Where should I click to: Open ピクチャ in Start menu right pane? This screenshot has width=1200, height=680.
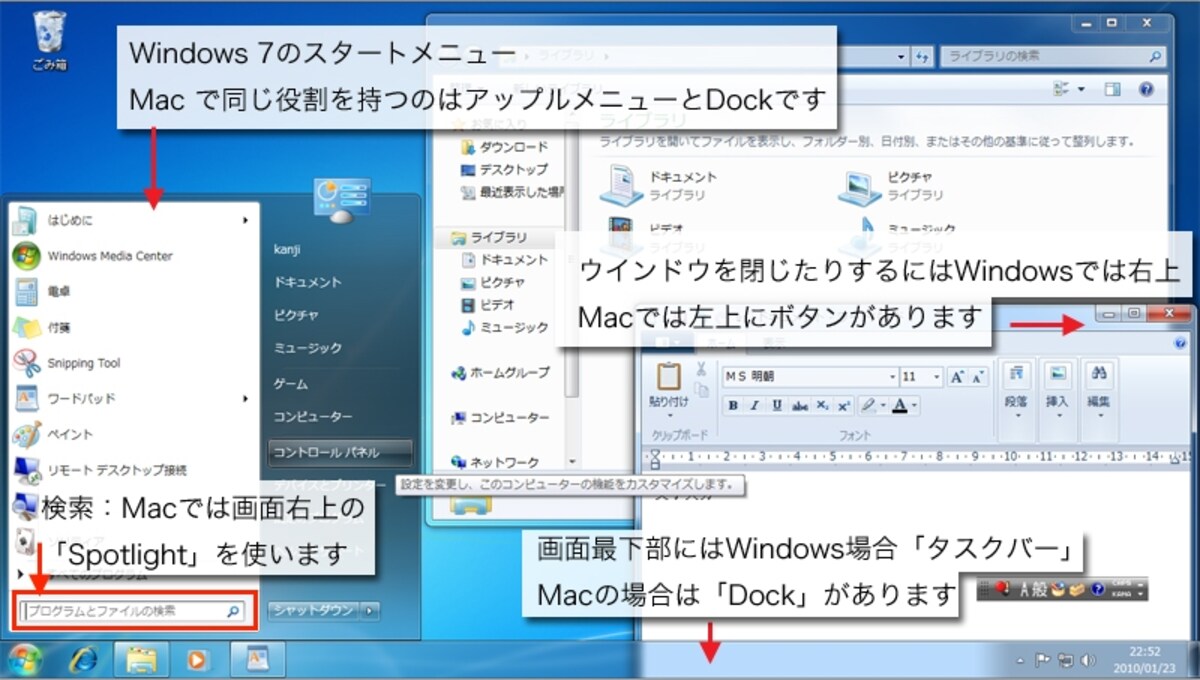coord(296,315)
